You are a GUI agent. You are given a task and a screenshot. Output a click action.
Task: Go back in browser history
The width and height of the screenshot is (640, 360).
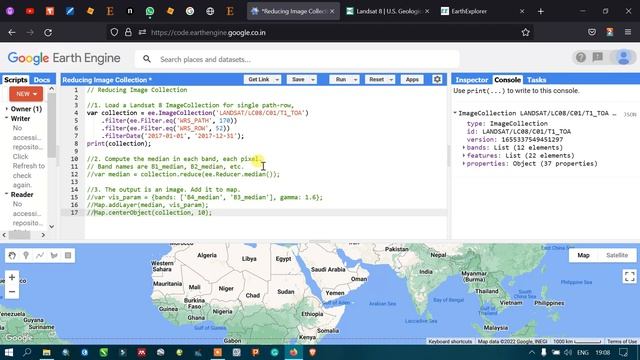pos(12,32)
